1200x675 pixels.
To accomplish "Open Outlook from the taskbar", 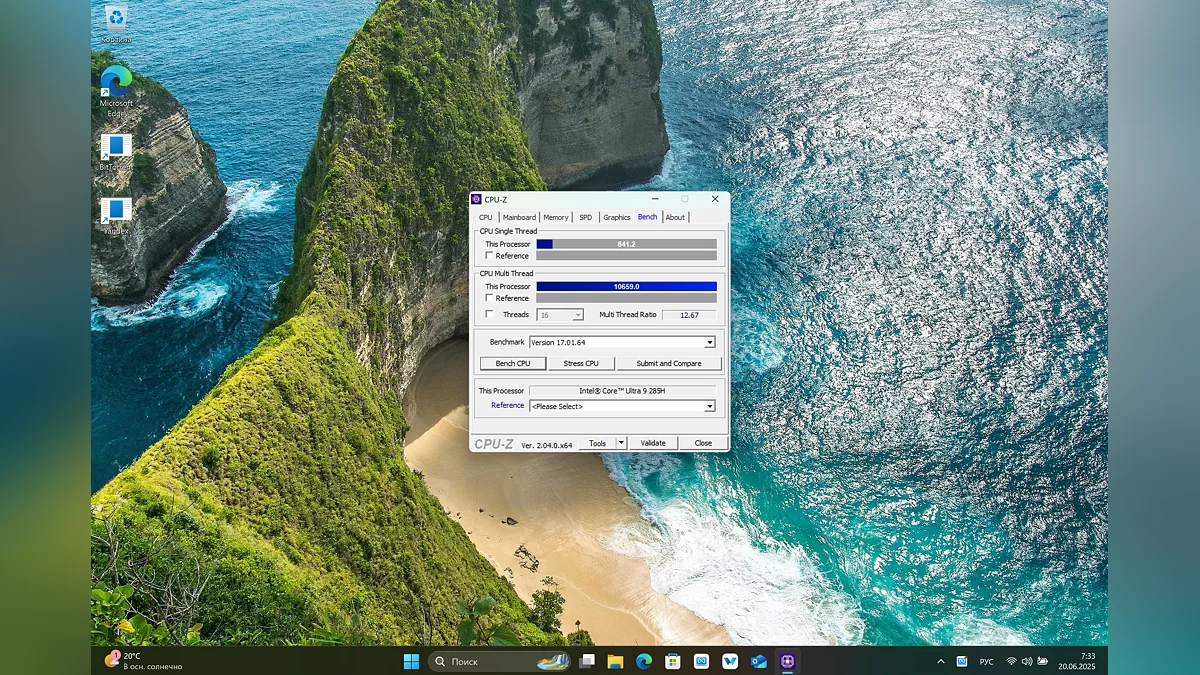I will (x=759, y=661).
